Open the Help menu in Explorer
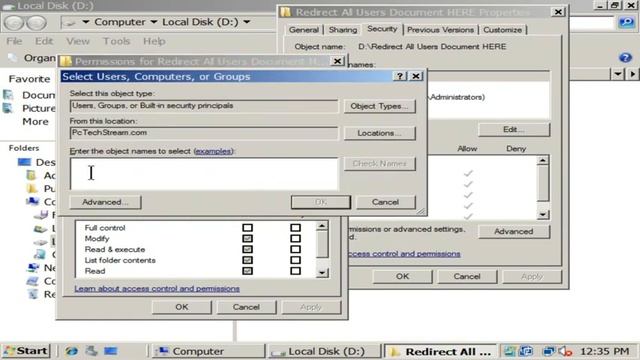 [154, 41]
